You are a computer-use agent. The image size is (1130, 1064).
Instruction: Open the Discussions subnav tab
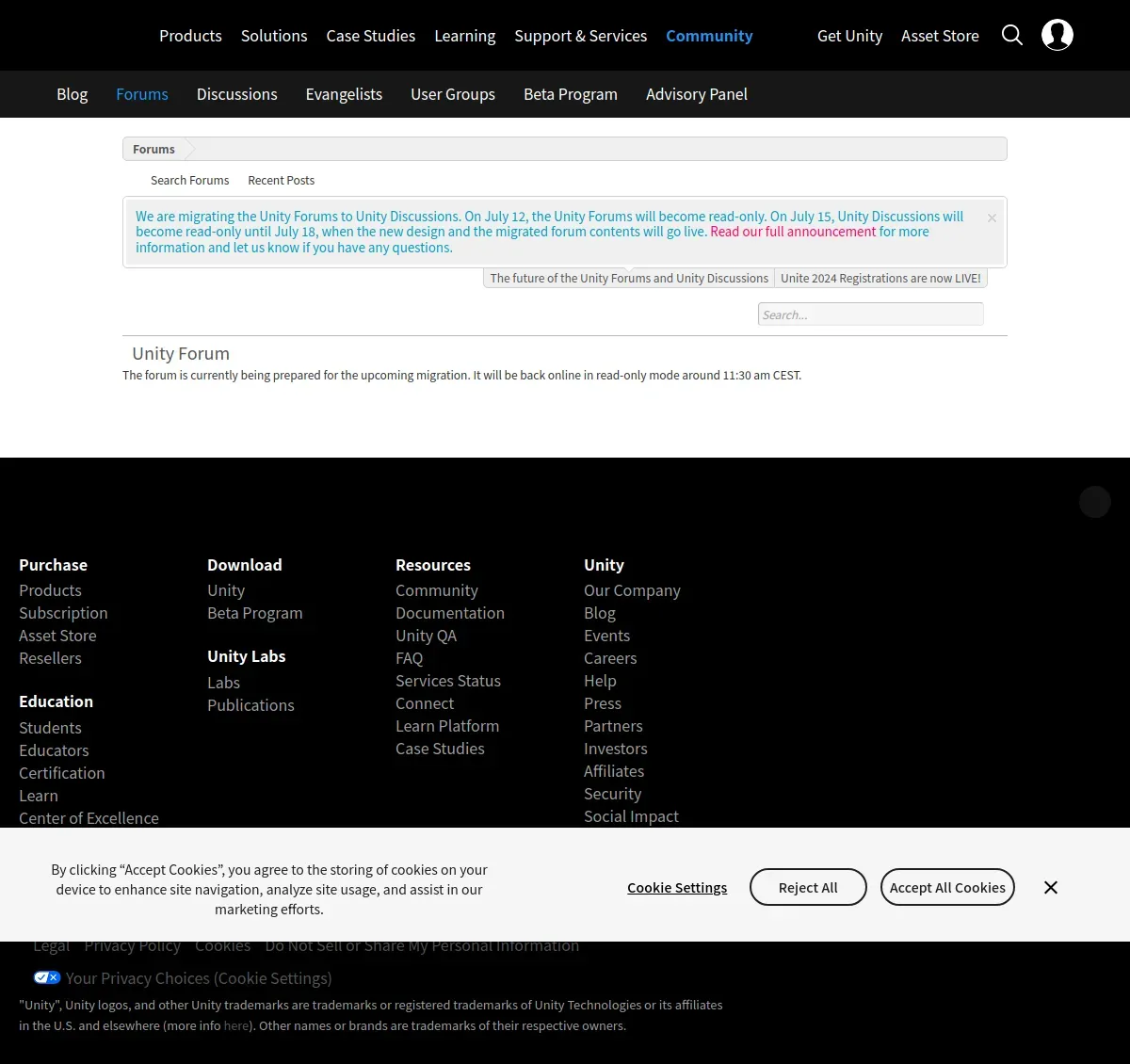237,94
